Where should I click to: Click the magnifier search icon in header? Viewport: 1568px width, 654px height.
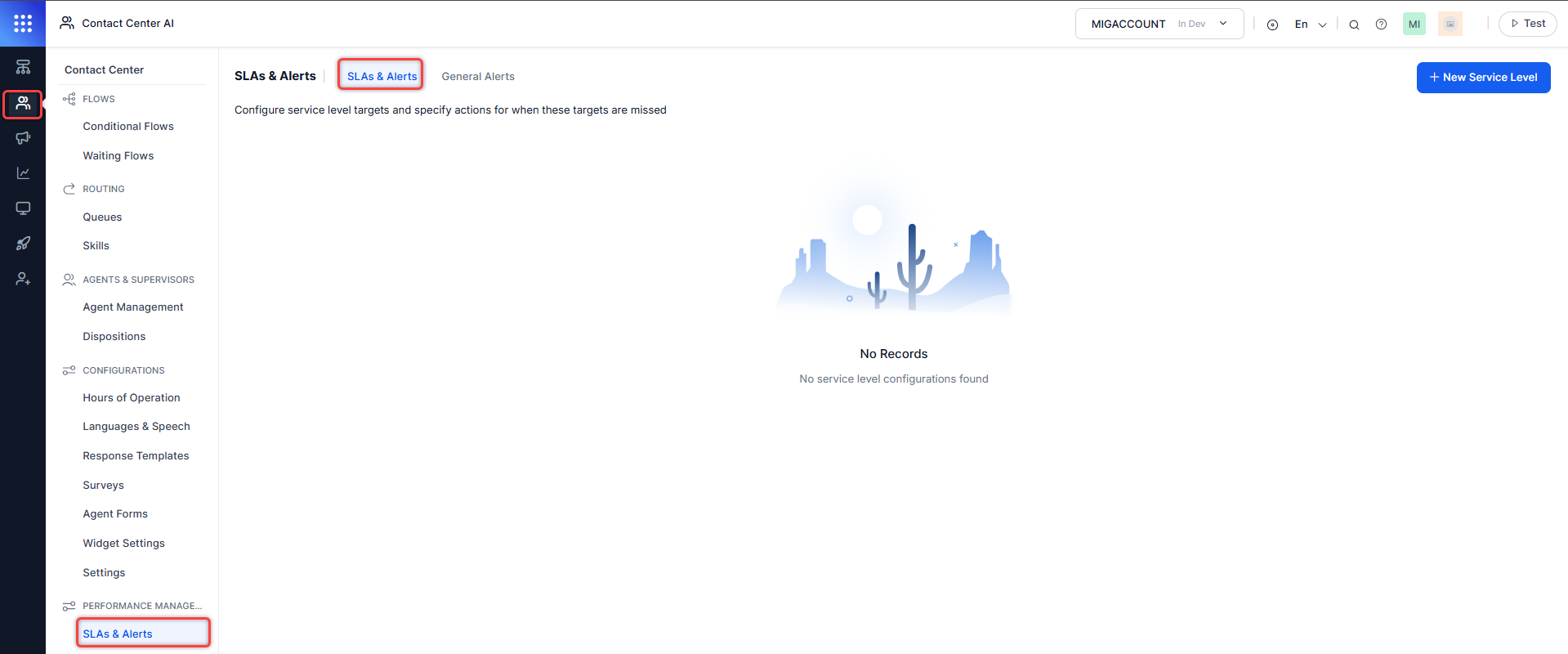pyautogui.click(x=1354, y=25)
